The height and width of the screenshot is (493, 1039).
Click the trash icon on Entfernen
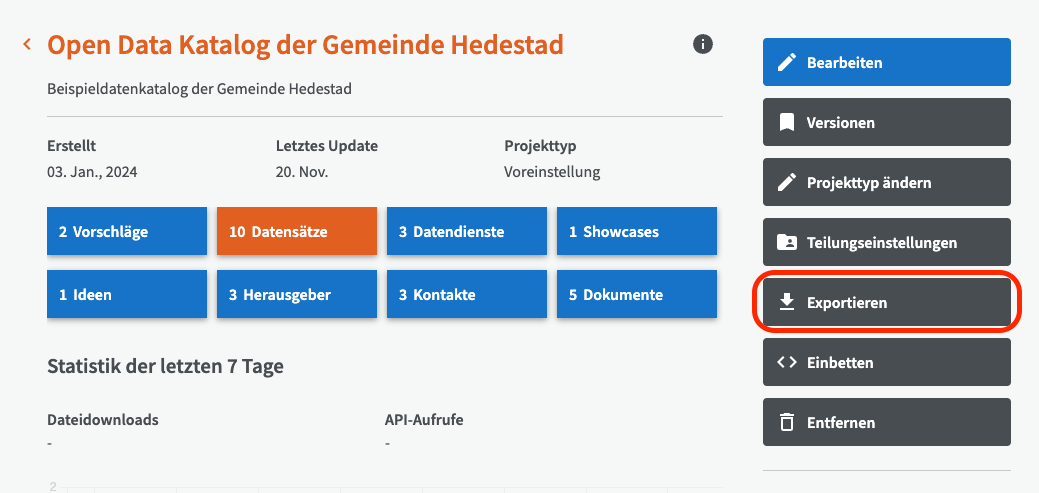[x=787, y=423]
